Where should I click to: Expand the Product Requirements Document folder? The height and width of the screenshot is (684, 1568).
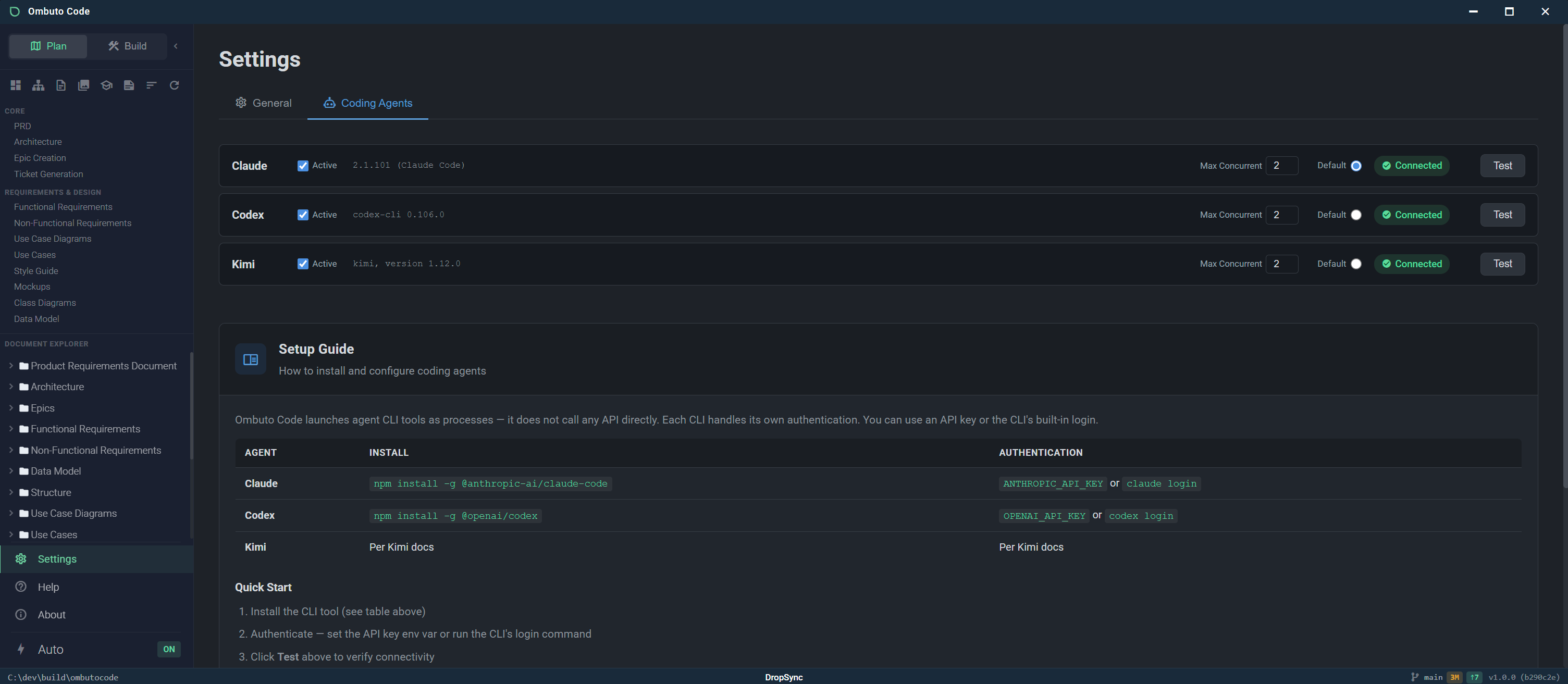[10, 365]
